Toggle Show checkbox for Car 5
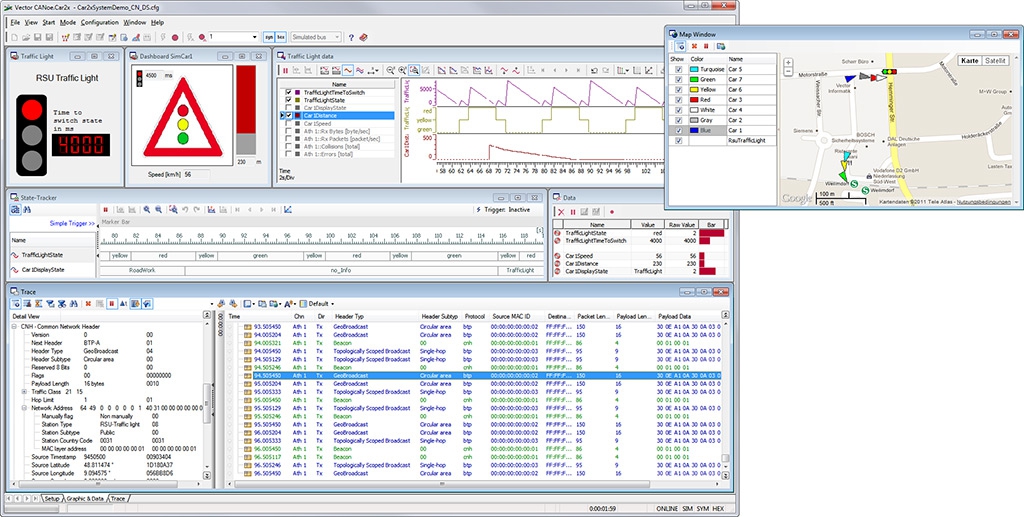This screenshot has width=1024, height=517. [679, 69]
